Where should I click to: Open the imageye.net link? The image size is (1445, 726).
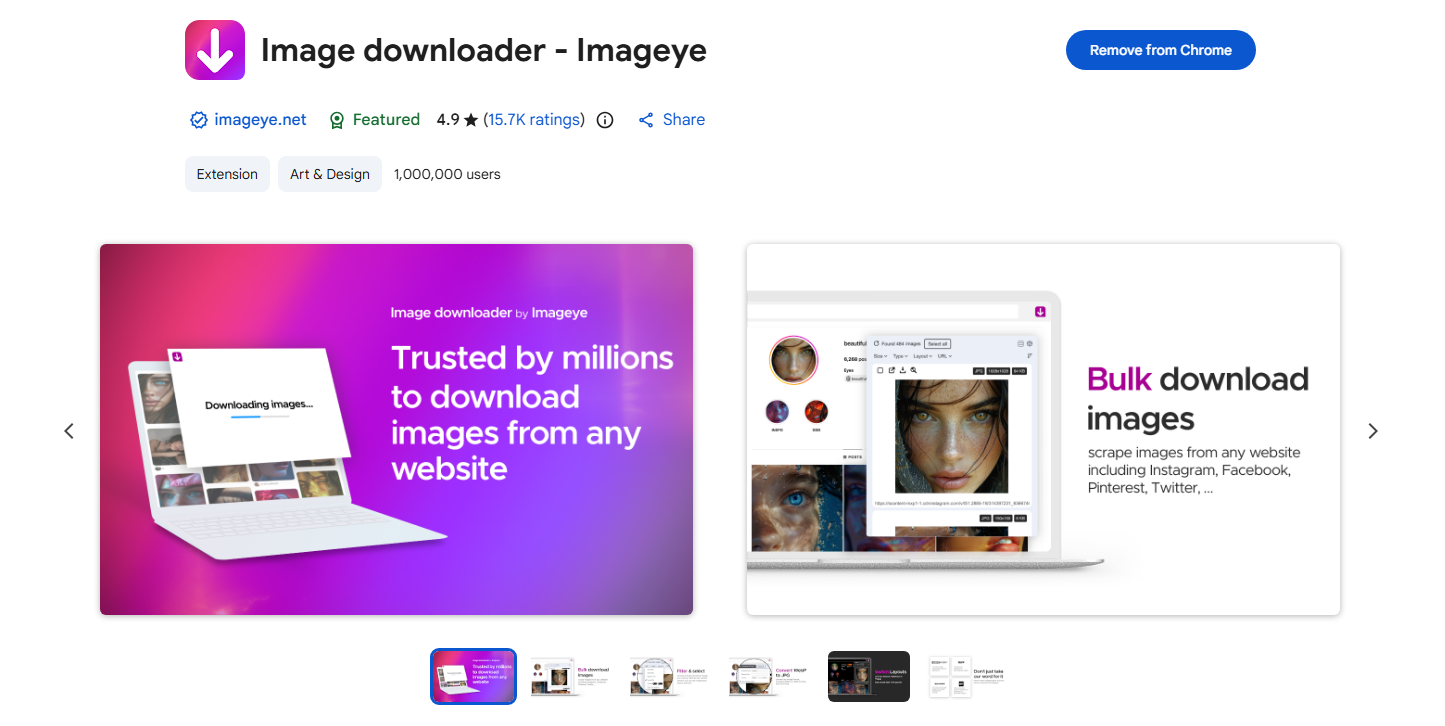(x=259, y=119)
